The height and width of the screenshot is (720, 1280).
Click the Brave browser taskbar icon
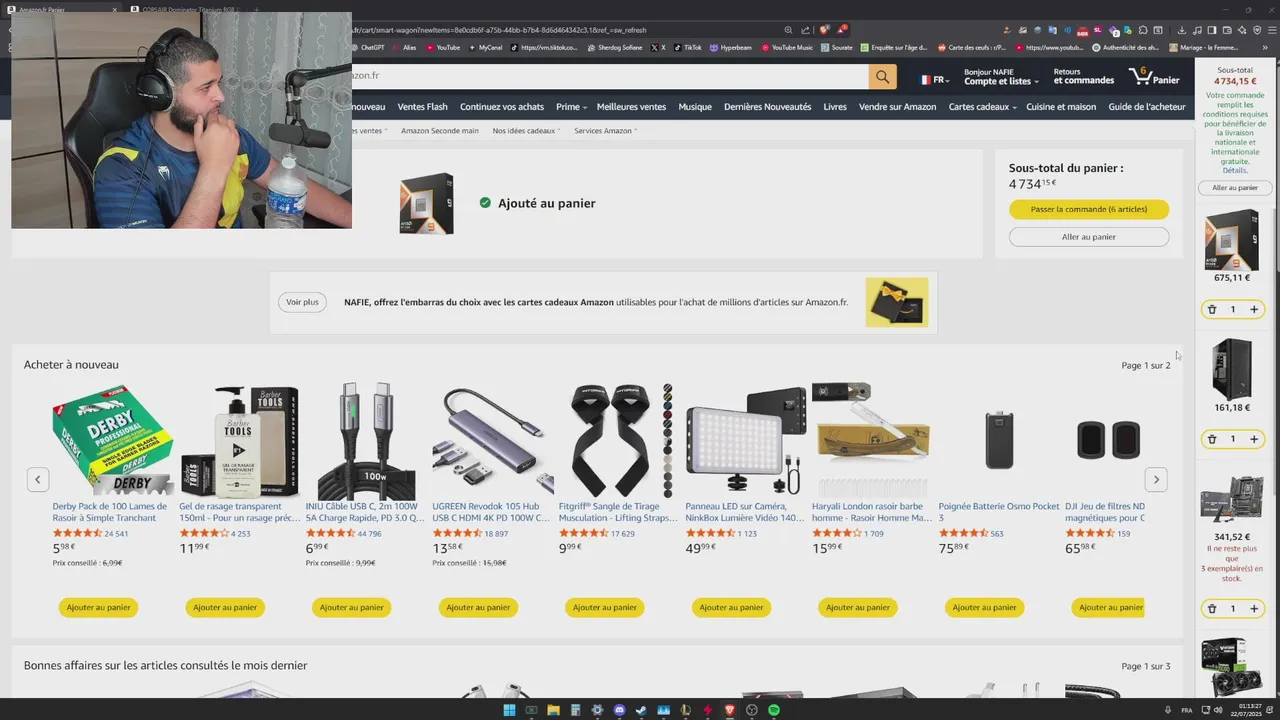point(729,710)
